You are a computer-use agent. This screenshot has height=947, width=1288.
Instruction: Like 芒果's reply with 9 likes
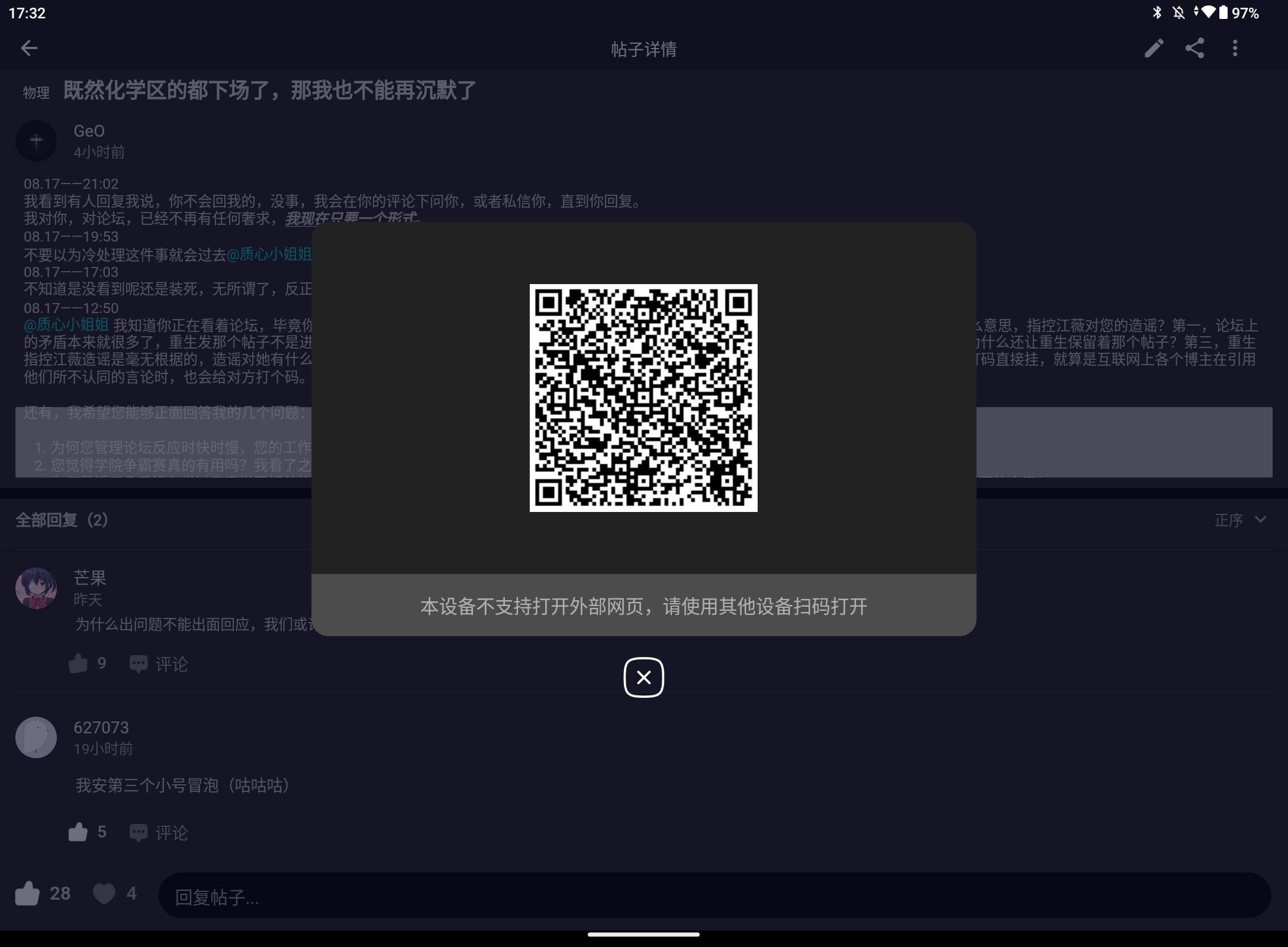click(88, 663)
